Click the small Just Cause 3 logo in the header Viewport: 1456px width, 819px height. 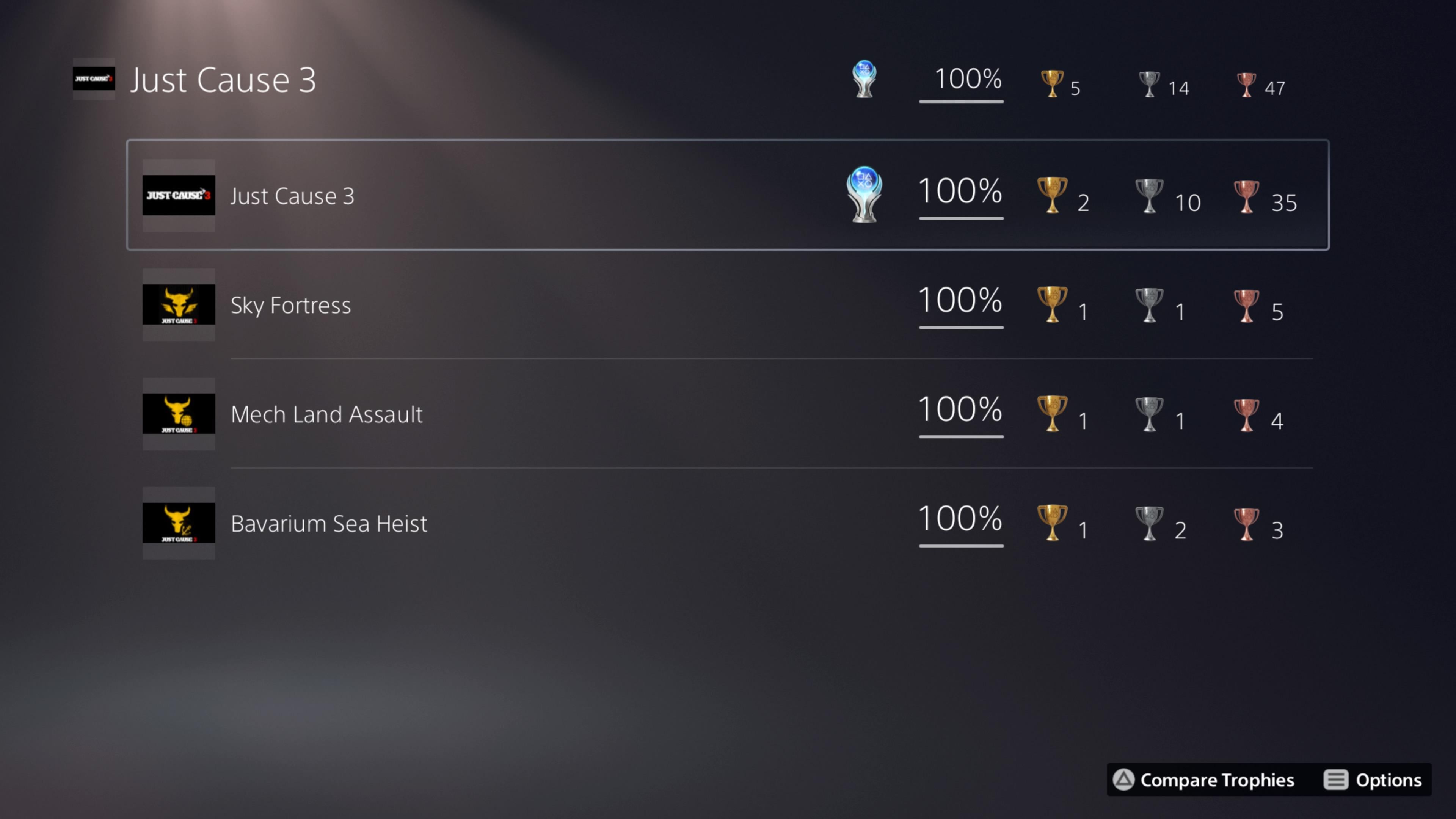coord(94,78)
